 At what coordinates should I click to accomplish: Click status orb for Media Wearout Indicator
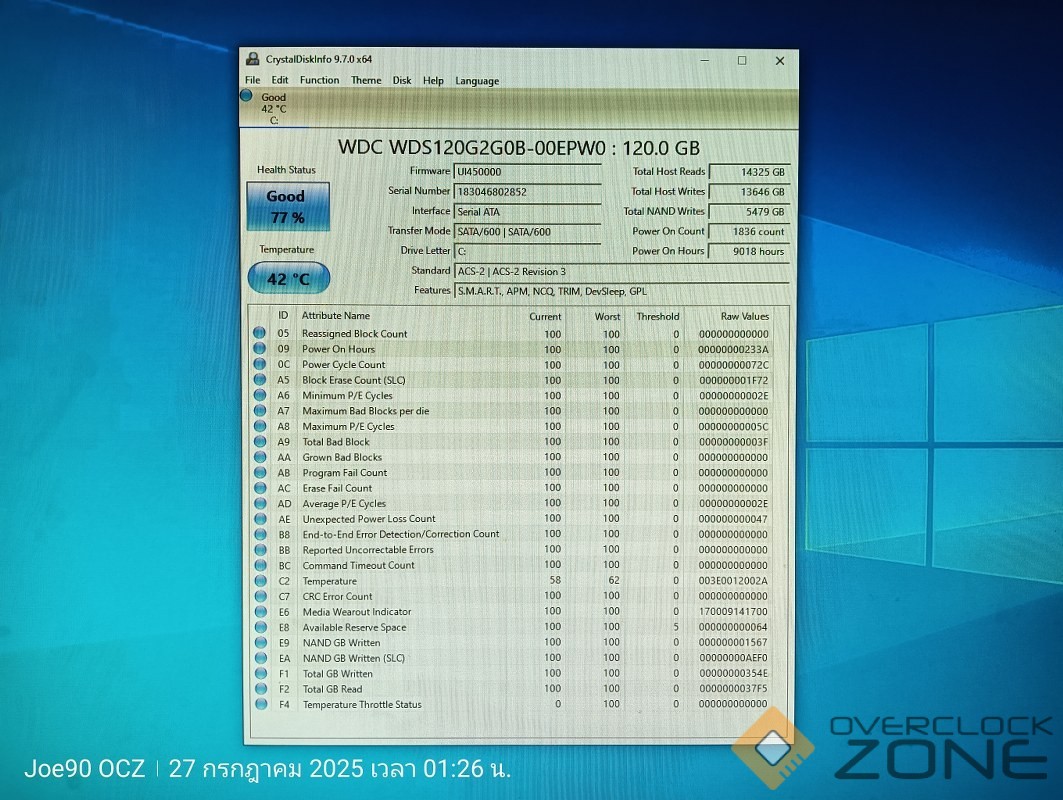[x=260, y=612]
